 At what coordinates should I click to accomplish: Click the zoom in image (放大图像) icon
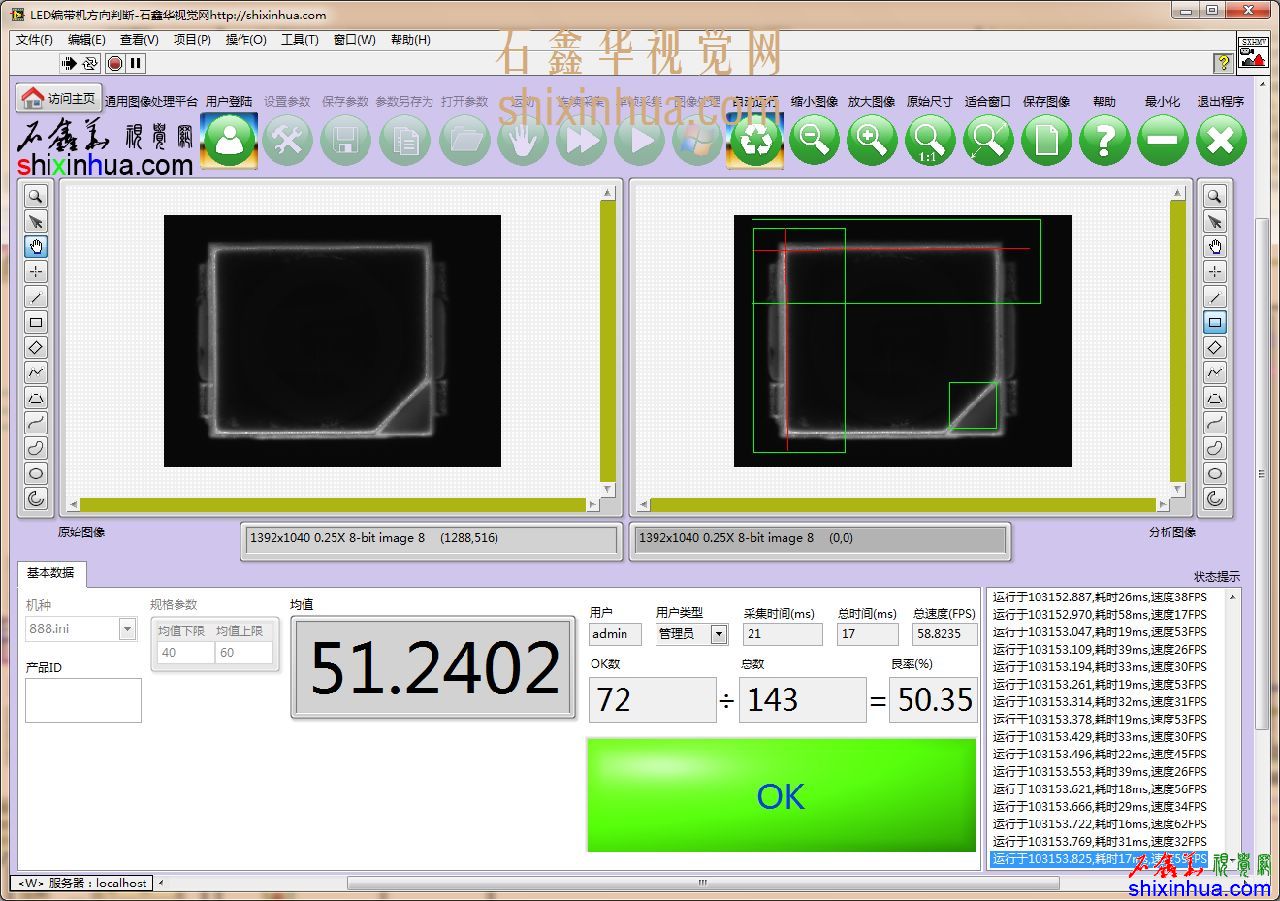[872, 140]
